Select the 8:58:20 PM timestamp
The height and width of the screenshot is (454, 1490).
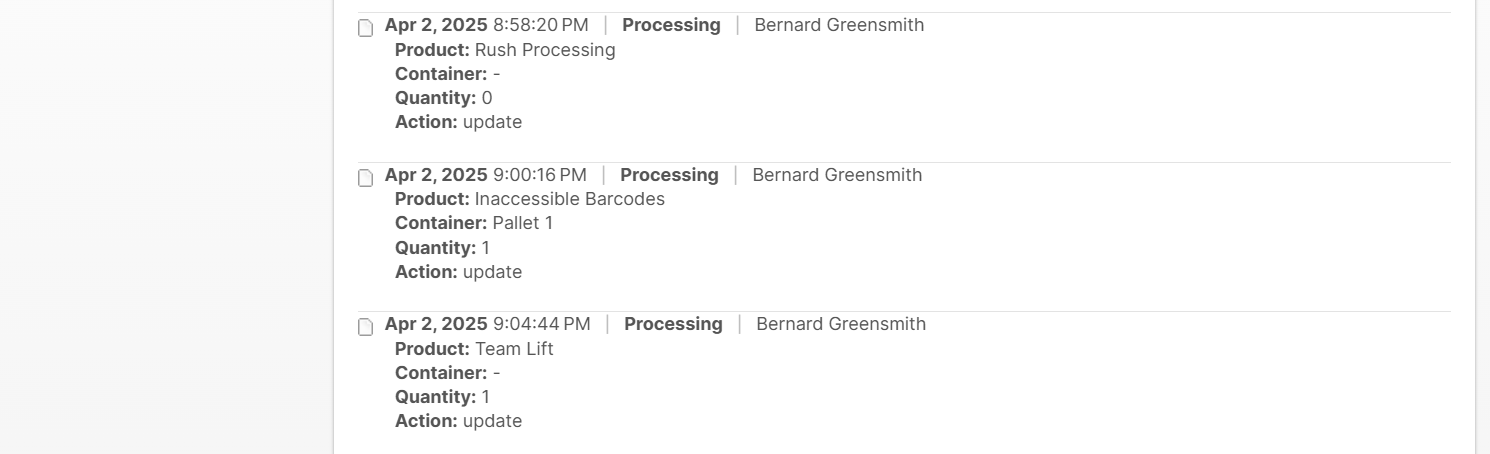coord(540,25)
